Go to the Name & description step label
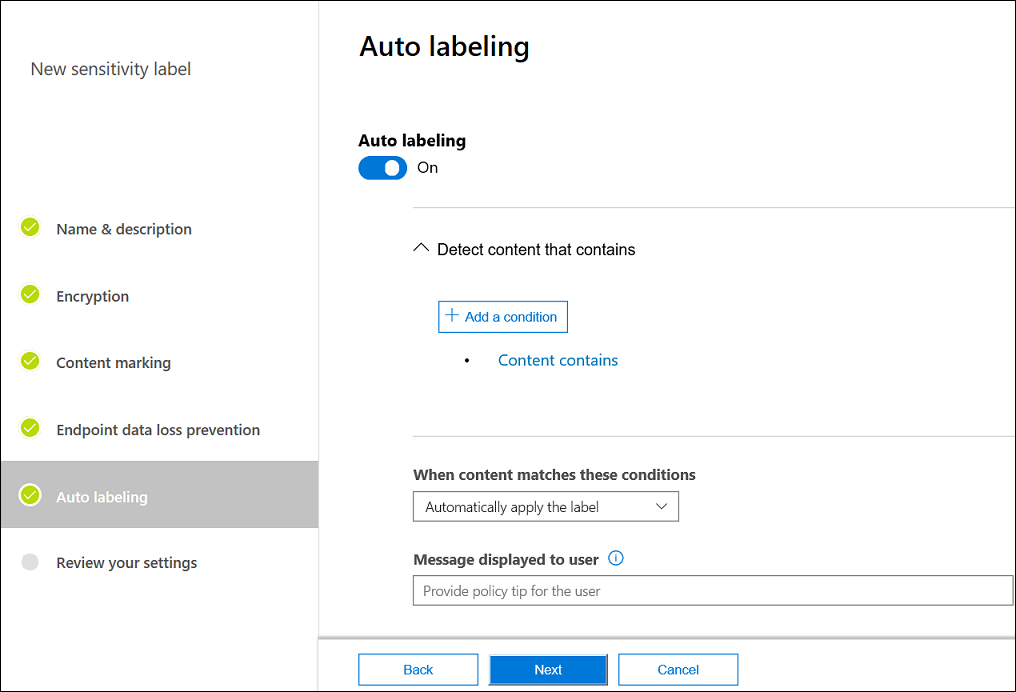 coord(124,229)
